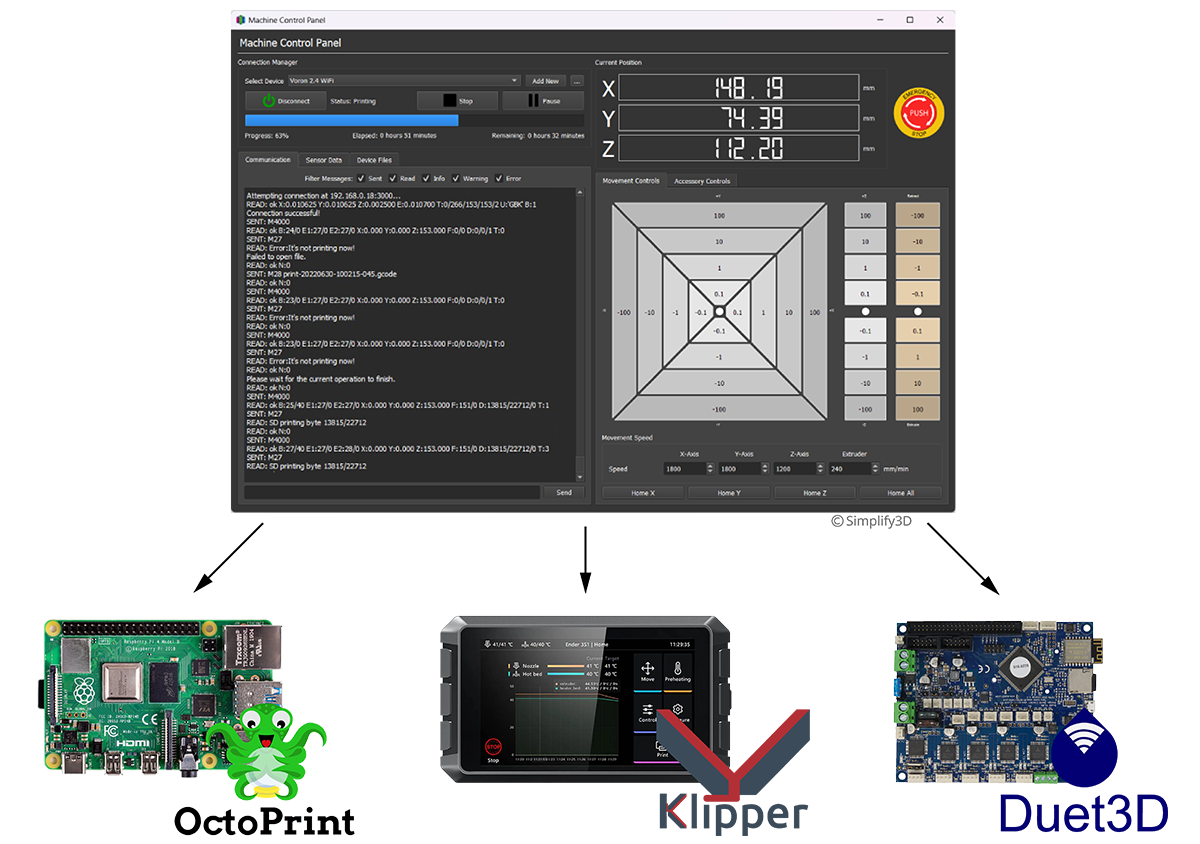Image resolution: width=1200 pixels, height=844 pixels.
Task: Jog -X by 100 mm
Action: (624, 312)
